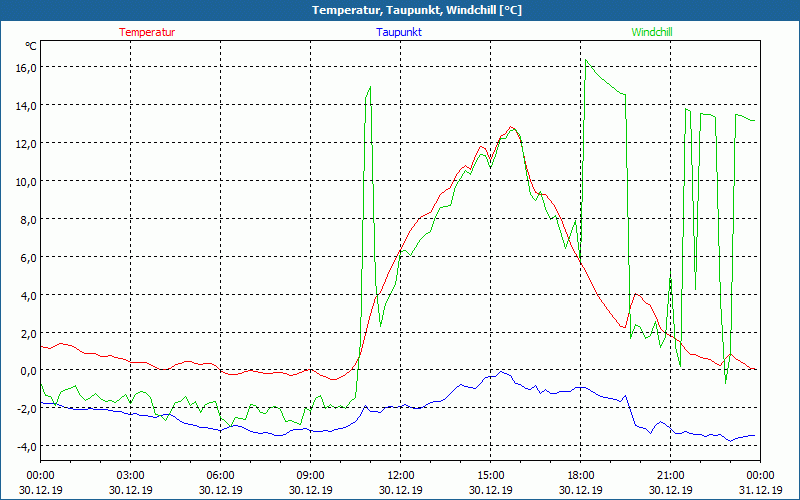Click the green Windchill legend label
Image resolution: width=800 pixels, height=500 pixels.
point(652,32)
